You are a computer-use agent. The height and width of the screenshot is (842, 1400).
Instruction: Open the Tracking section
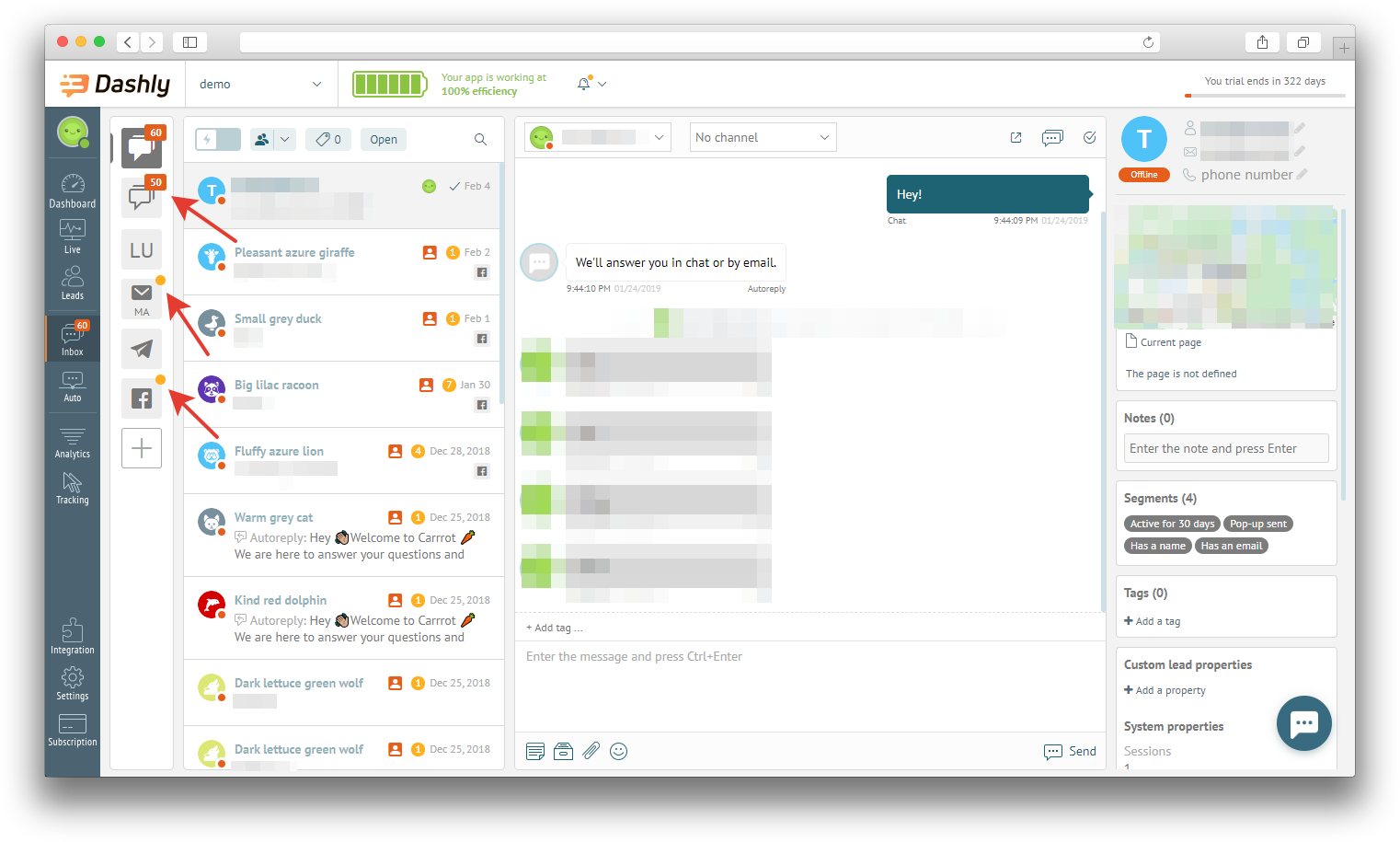click(73, 489)
